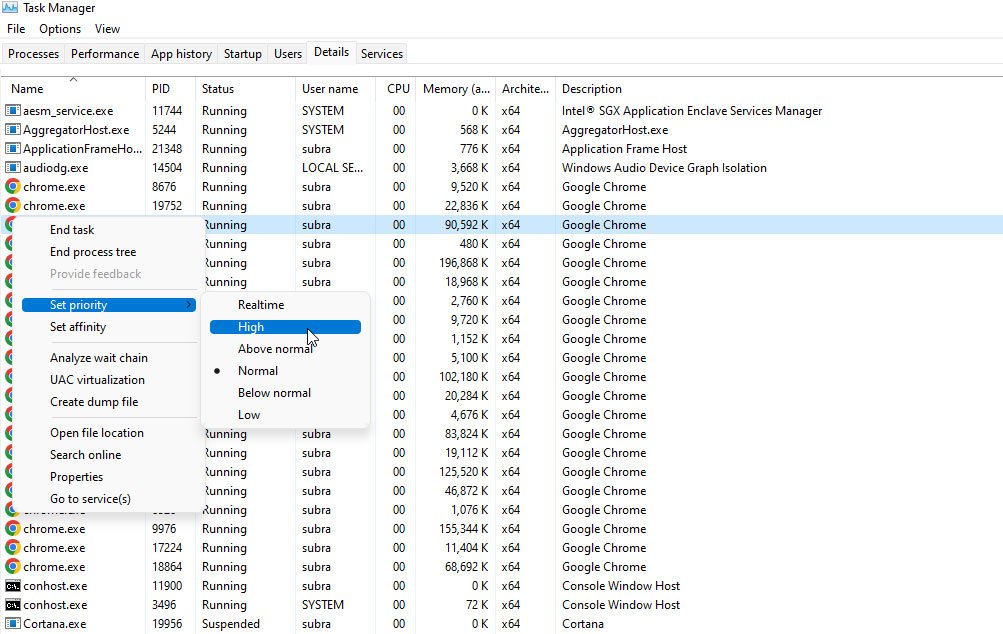Click the AggregatorHost.exe process icon
This screenshot has height=634, width=1003.
(x=13, y=130)
